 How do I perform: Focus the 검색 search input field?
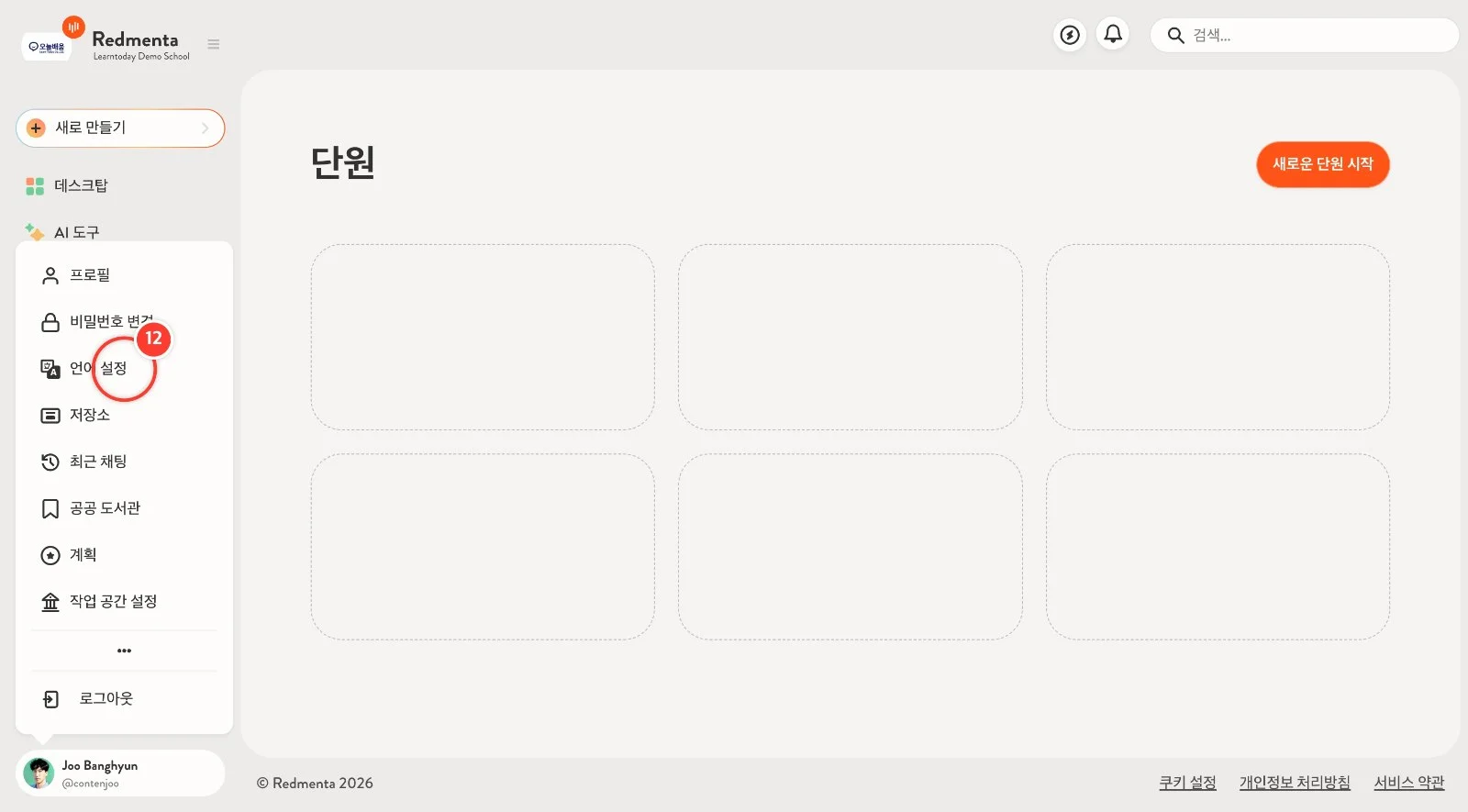point(1304,36)
